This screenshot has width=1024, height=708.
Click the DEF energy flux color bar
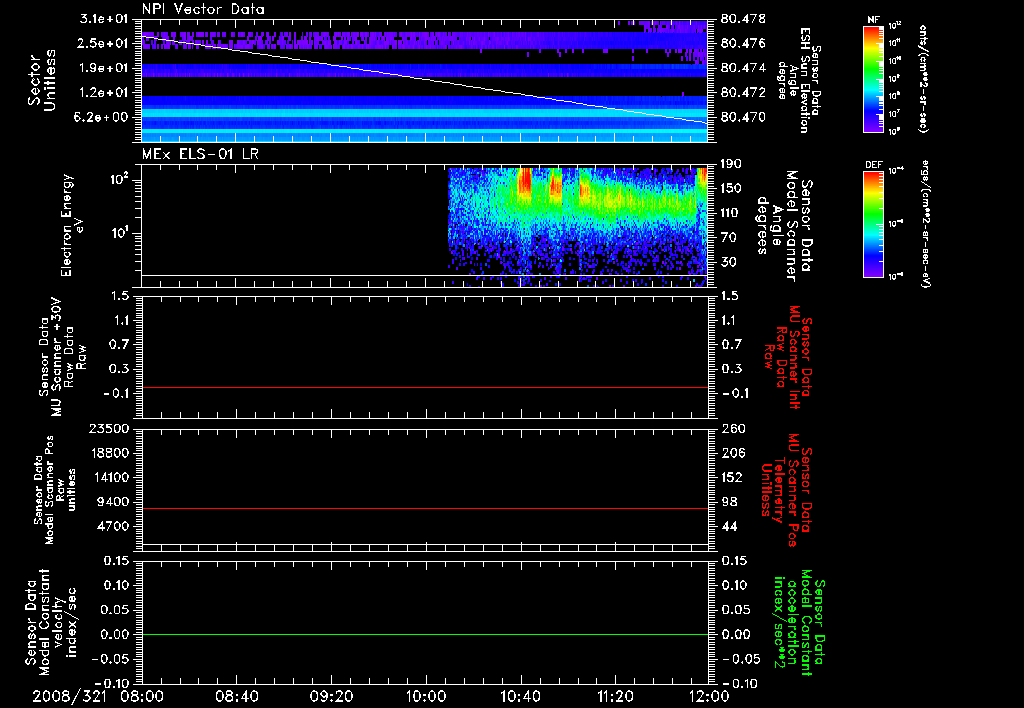click(873, 224)
